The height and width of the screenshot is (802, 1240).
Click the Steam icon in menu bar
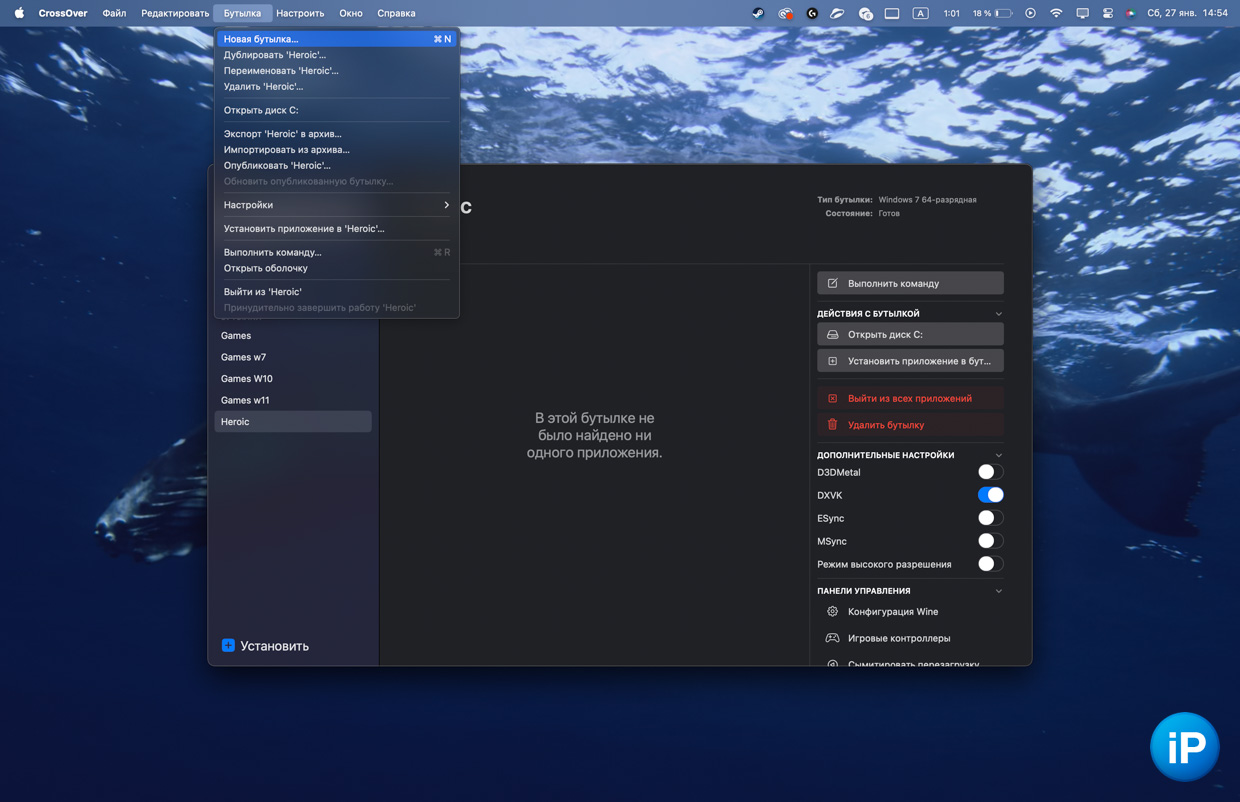tap(758, 13)
